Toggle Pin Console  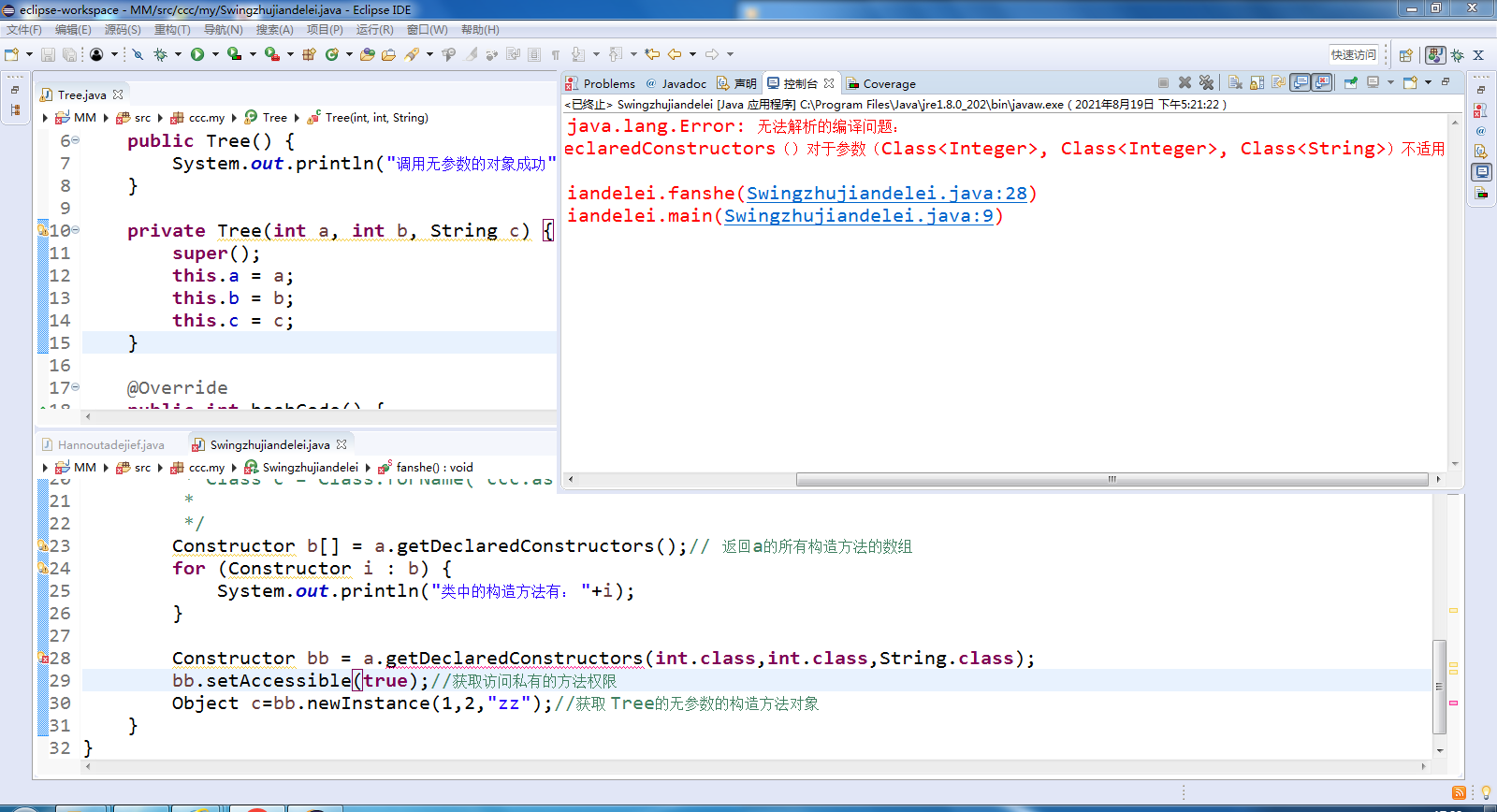point(1351,82)
